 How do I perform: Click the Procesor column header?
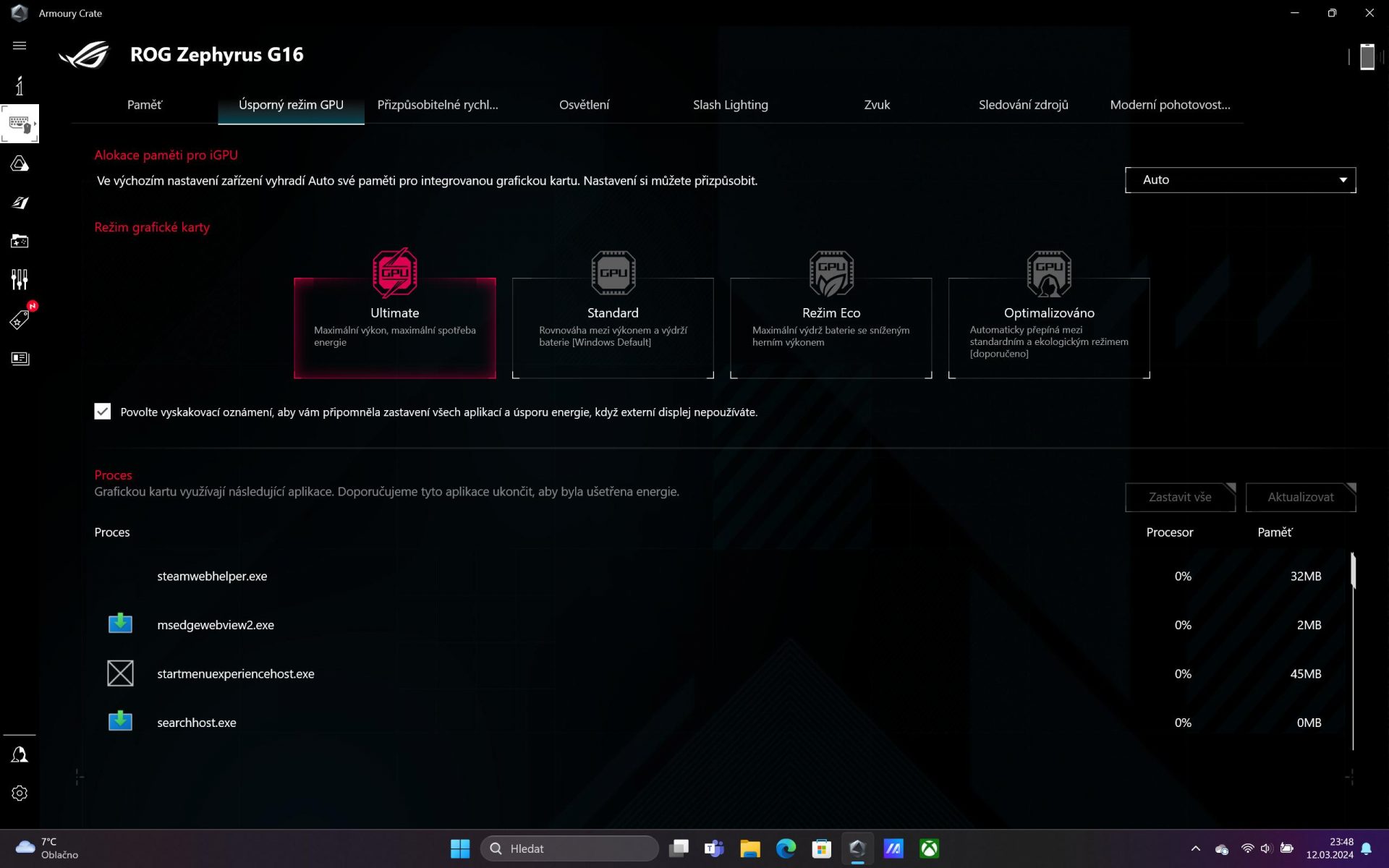(1169, 532)
